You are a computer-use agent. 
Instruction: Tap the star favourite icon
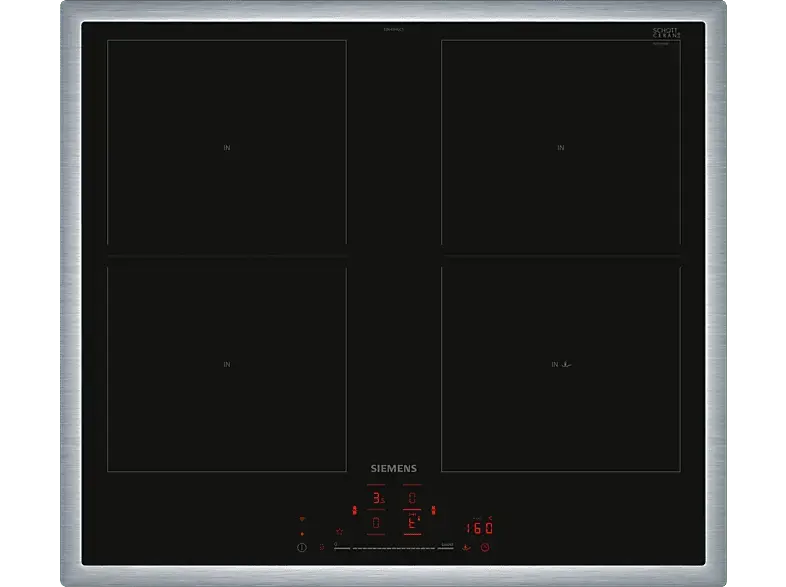(x=339, y=531)
